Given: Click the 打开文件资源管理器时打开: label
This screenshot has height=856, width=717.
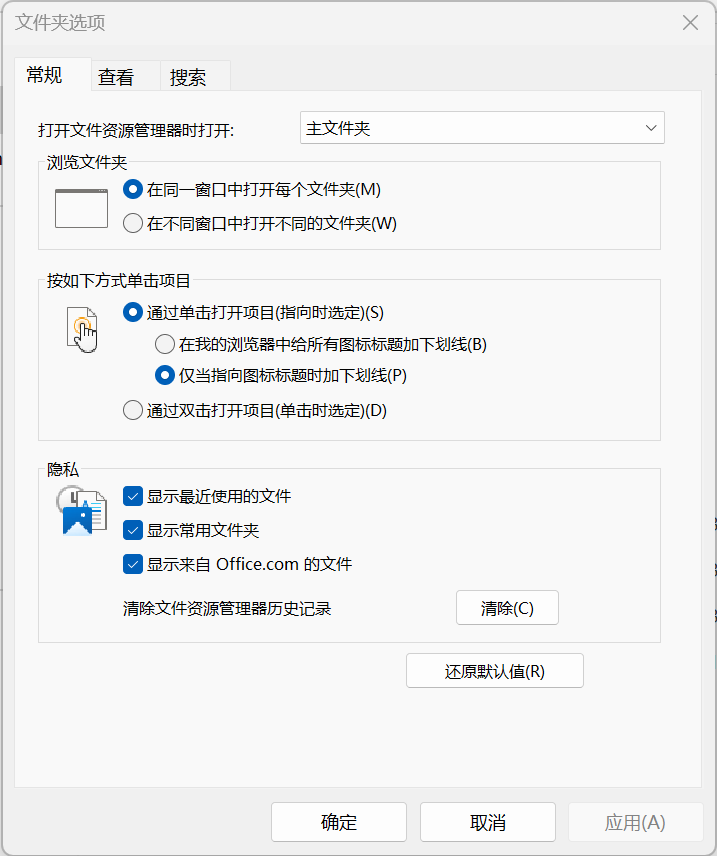Looking at the screenshot, I should coord(136,130).
